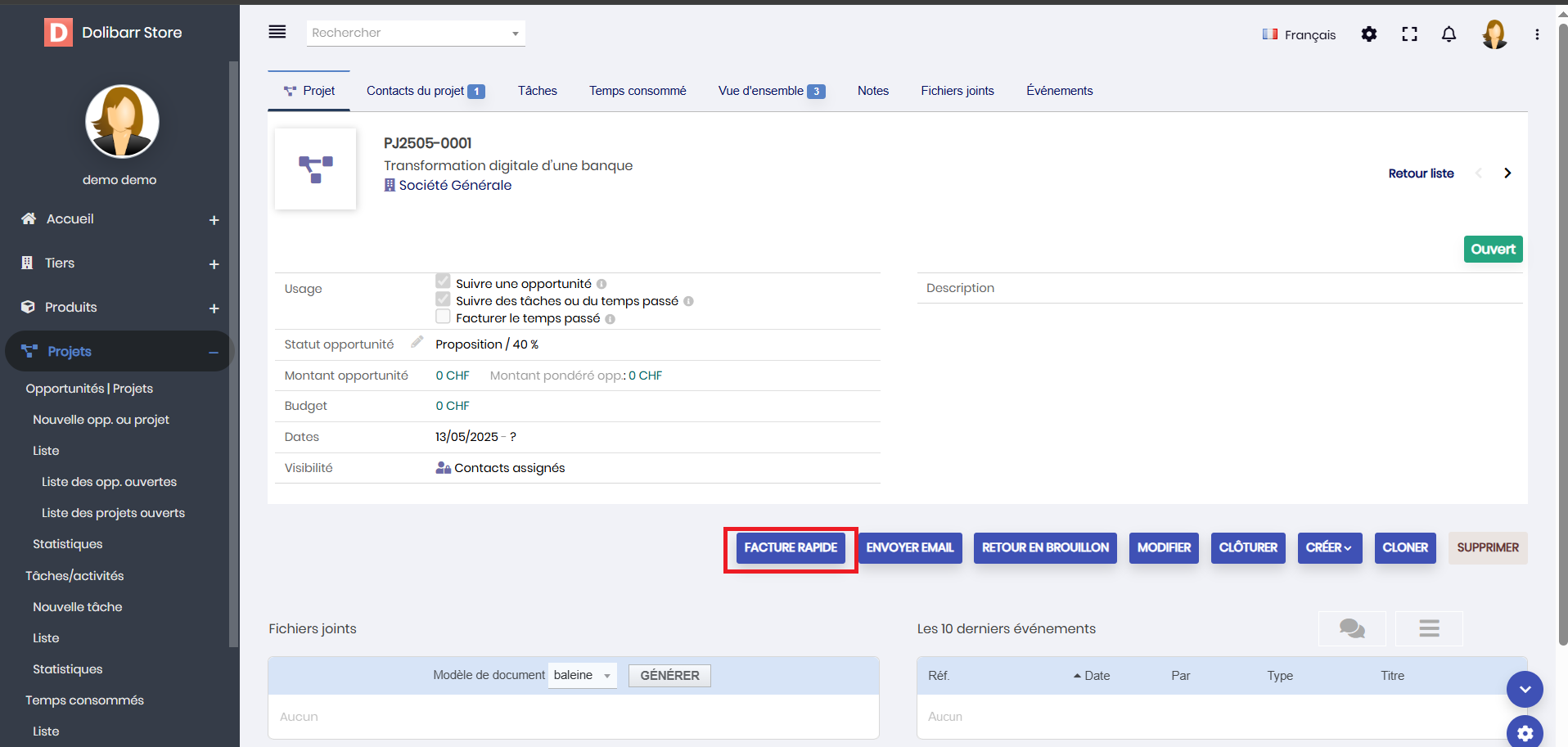Click the hamburger menu icon
The image size is (1568, 747).
277,32
